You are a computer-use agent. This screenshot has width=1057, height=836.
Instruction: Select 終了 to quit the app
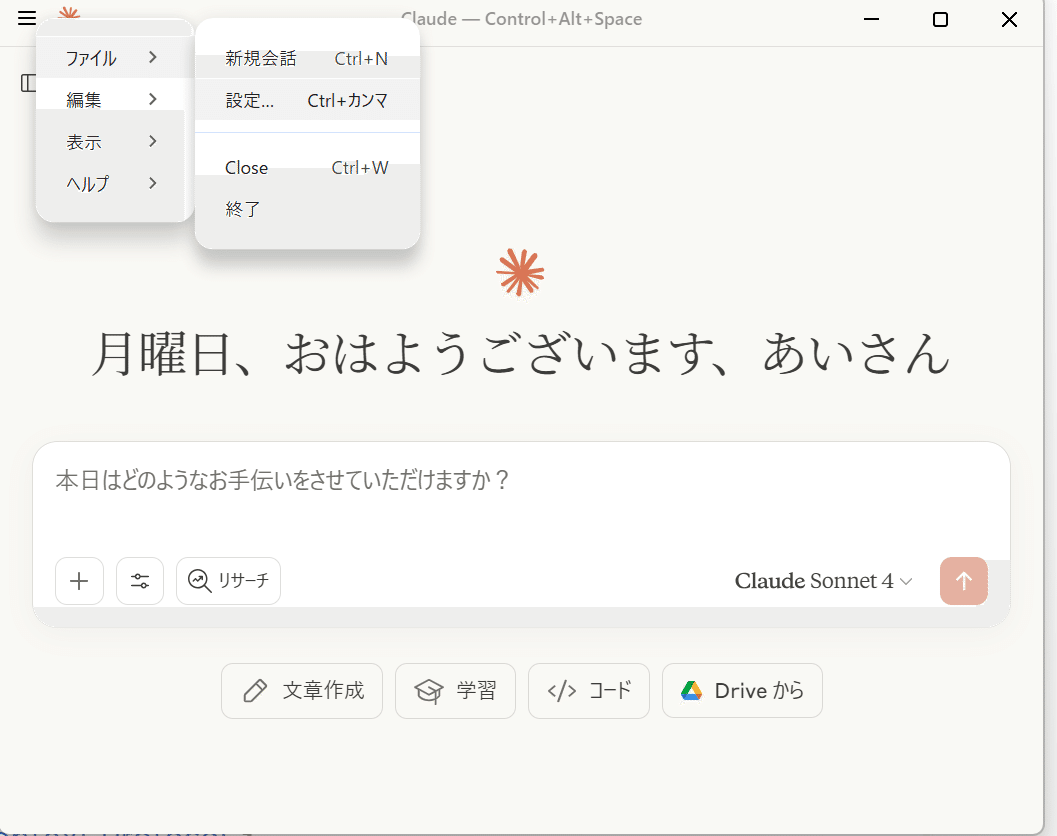(242, 208)
